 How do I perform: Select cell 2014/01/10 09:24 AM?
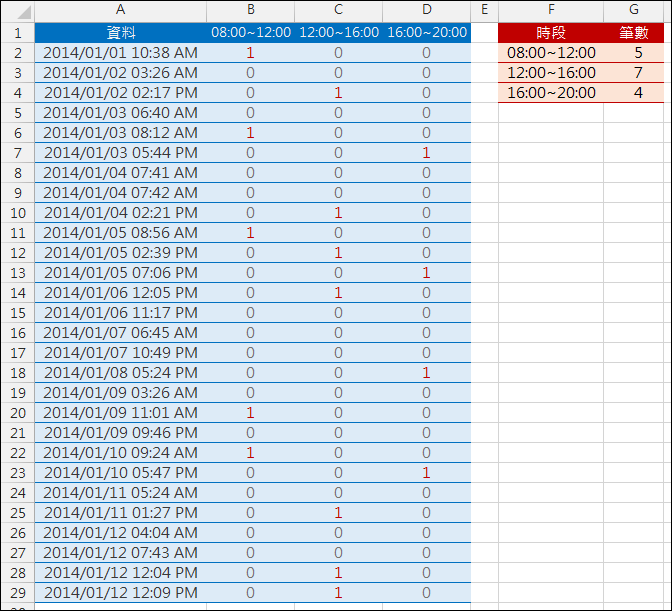coord(120,452)
